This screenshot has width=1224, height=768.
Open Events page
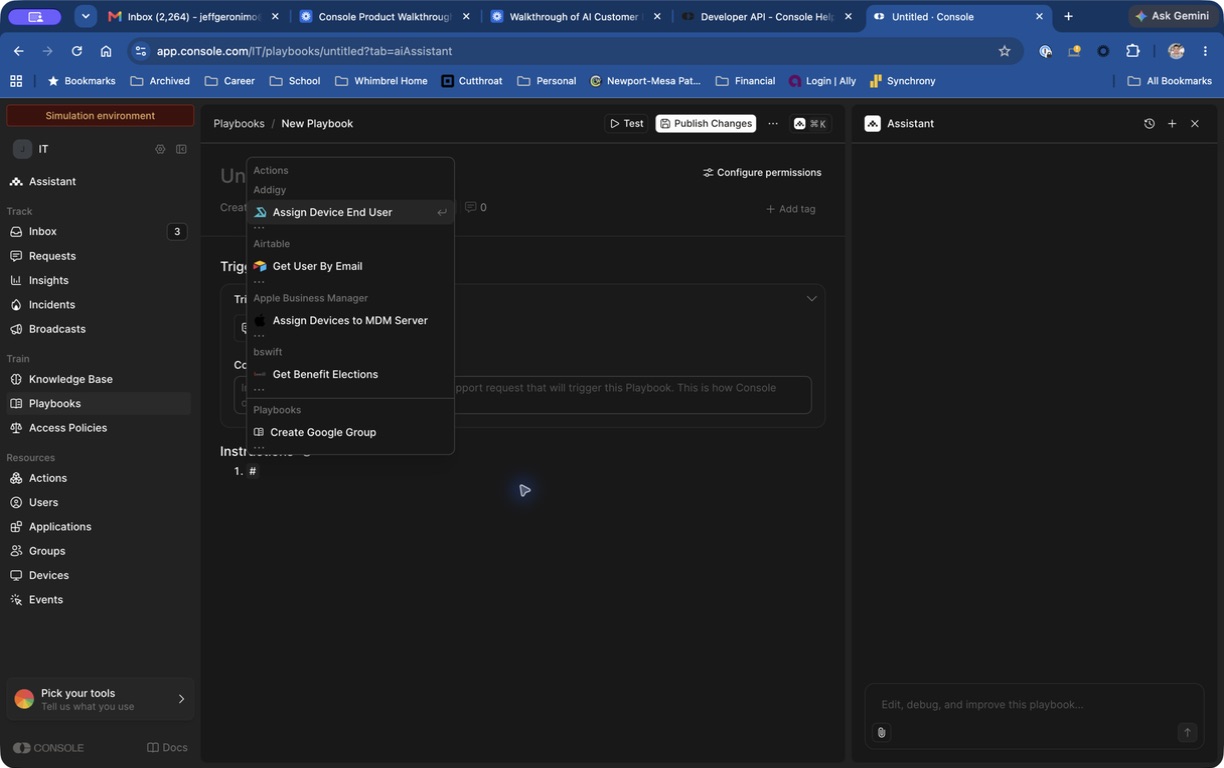[98, 599]
